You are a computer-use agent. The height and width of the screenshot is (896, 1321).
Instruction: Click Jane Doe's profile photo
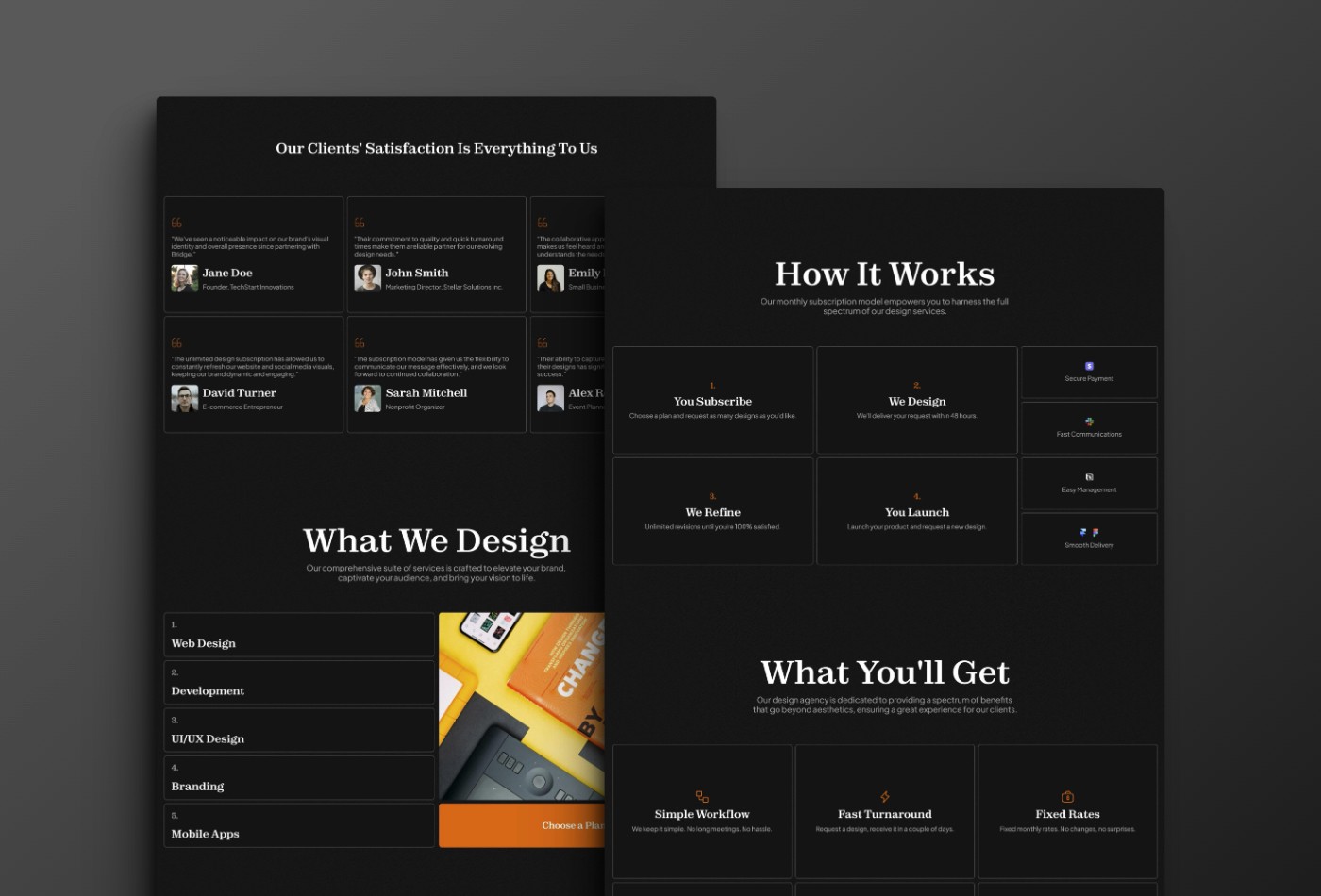click(x=184, y=278)
